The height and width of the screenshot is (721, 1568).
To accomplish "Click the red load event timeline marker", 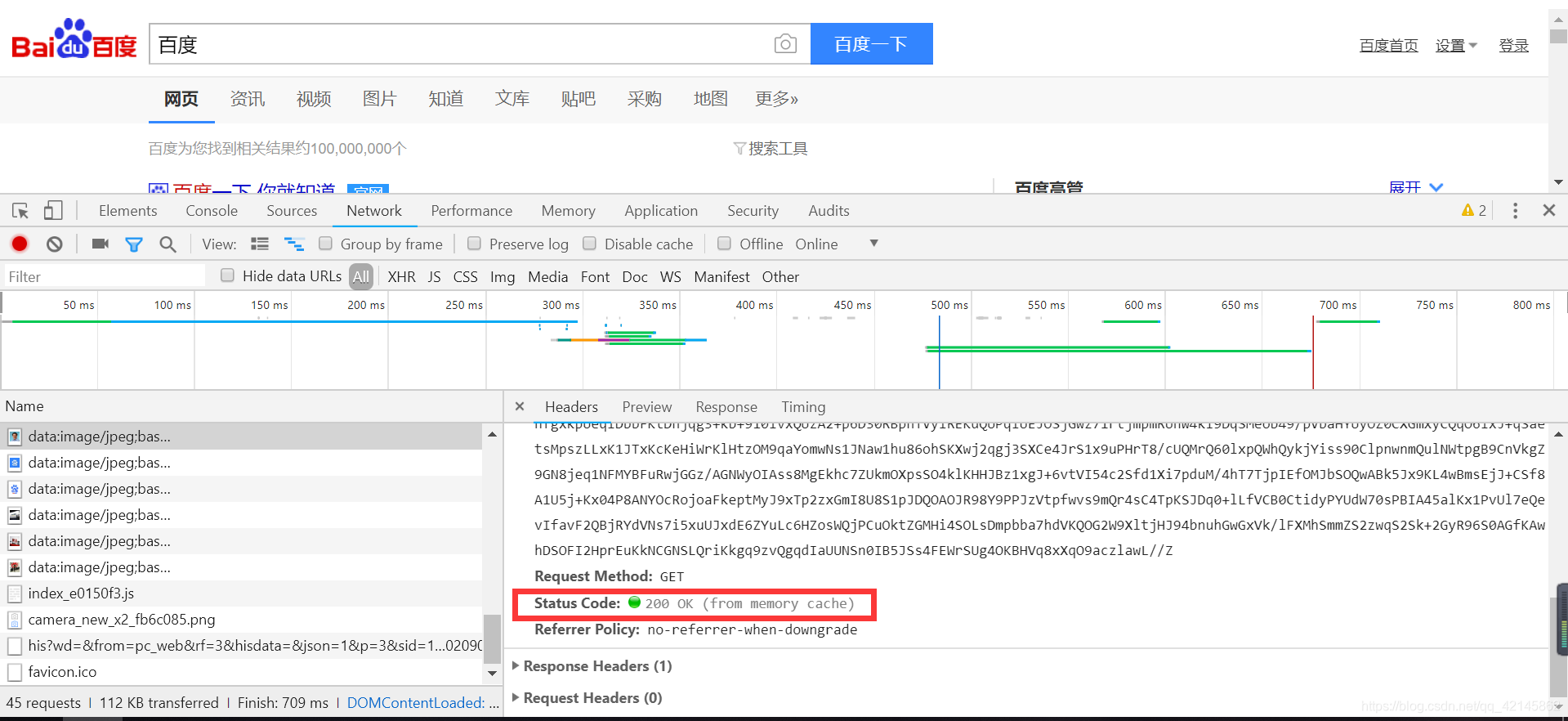I will [x=1313, y=352].
